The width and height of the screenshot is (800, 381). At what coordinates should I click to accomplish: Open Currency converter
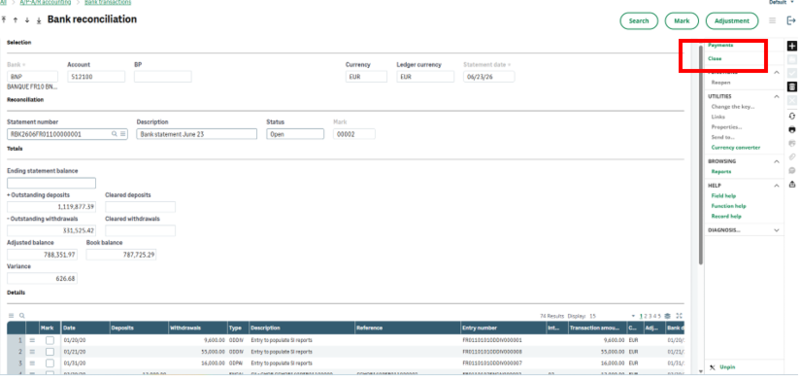(x=736, y=147)
